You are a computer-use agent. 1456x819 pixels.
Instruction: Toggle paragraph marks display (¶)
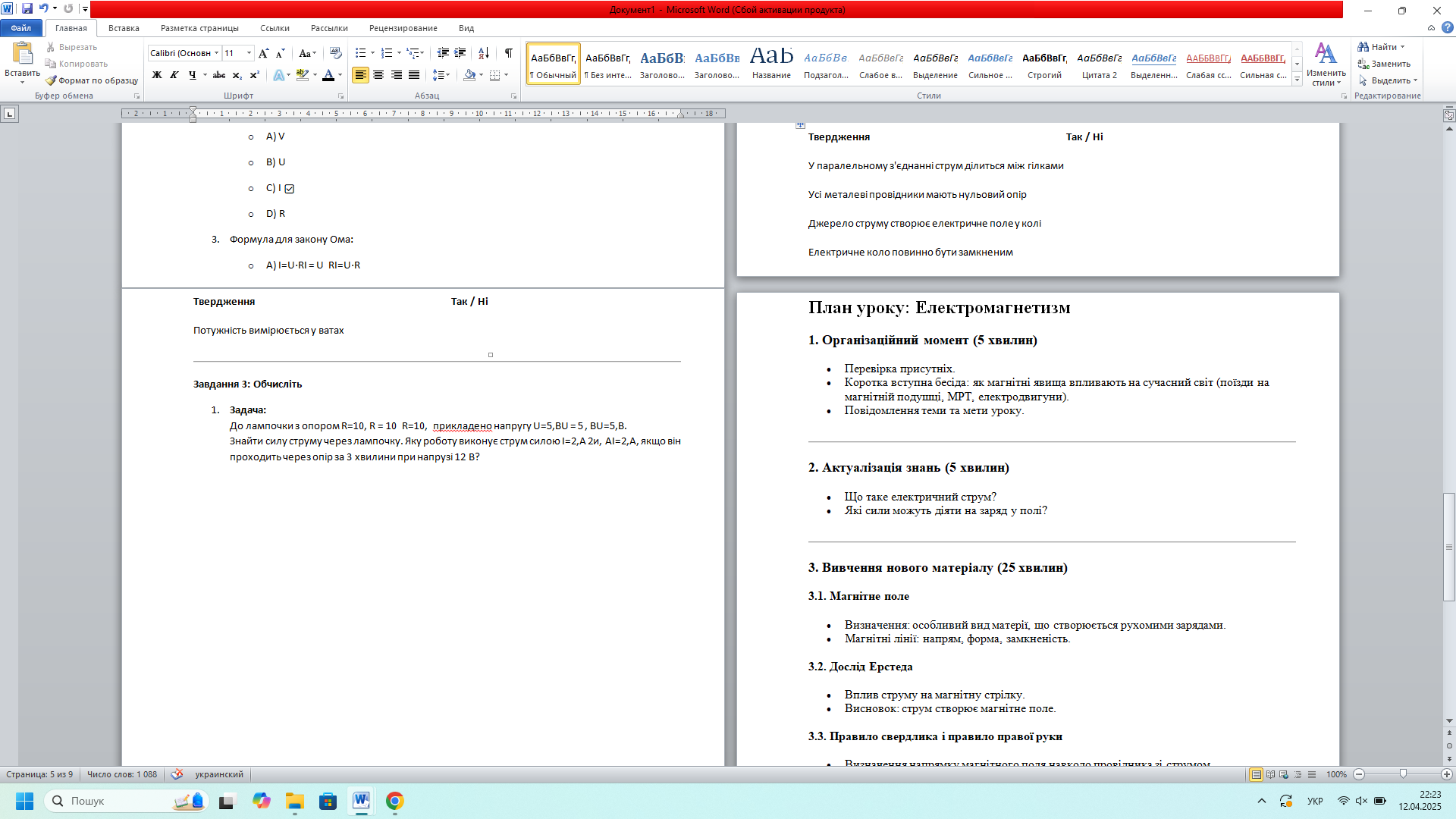(509, 53)
